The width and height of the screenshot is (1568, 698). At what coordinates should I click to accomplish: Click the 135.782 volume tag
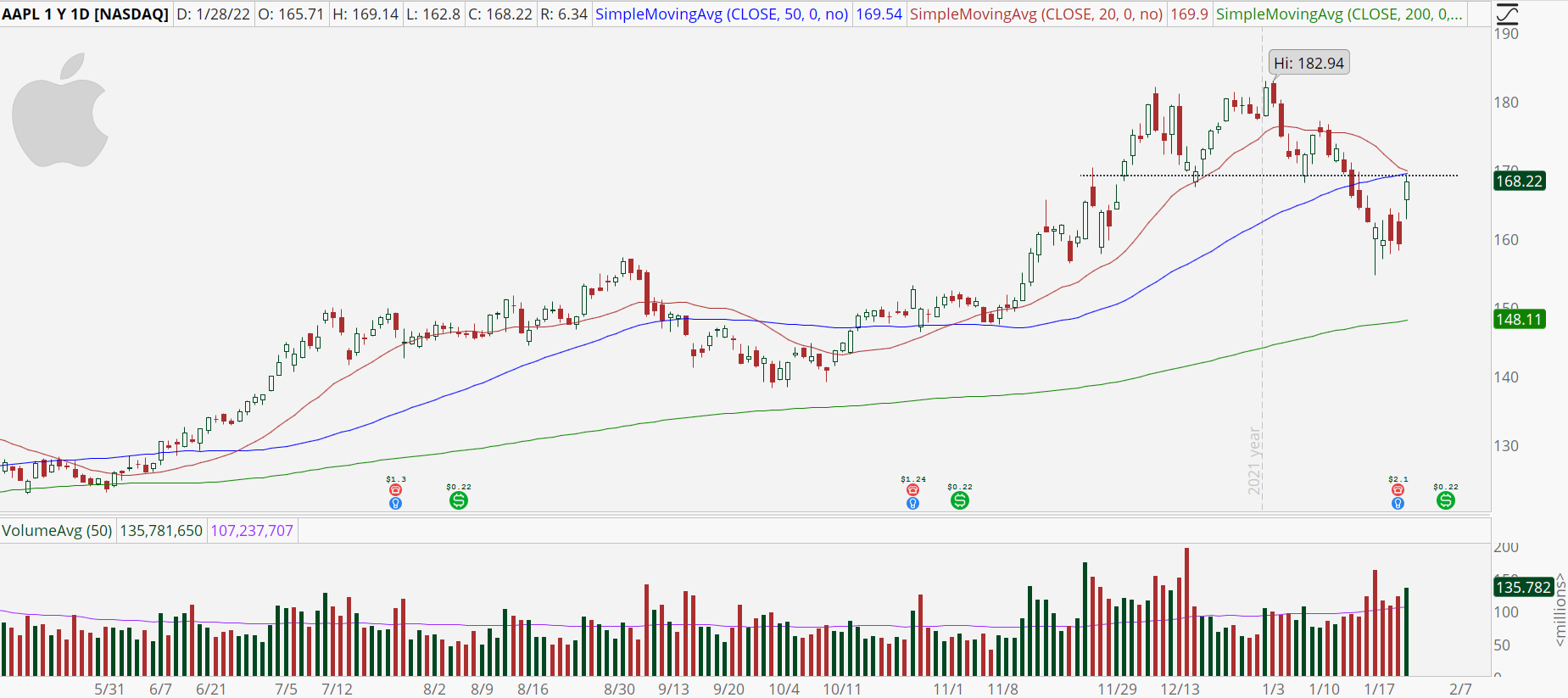(x=1523, y=587)
